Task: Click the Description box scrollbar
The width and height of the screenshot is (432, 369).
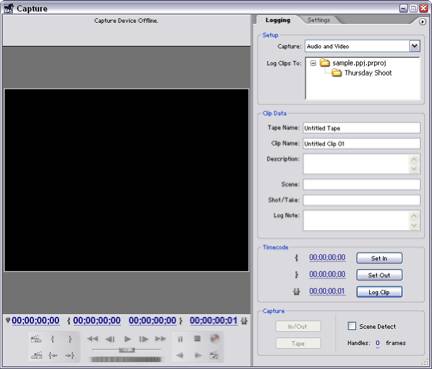Action: 414,164
